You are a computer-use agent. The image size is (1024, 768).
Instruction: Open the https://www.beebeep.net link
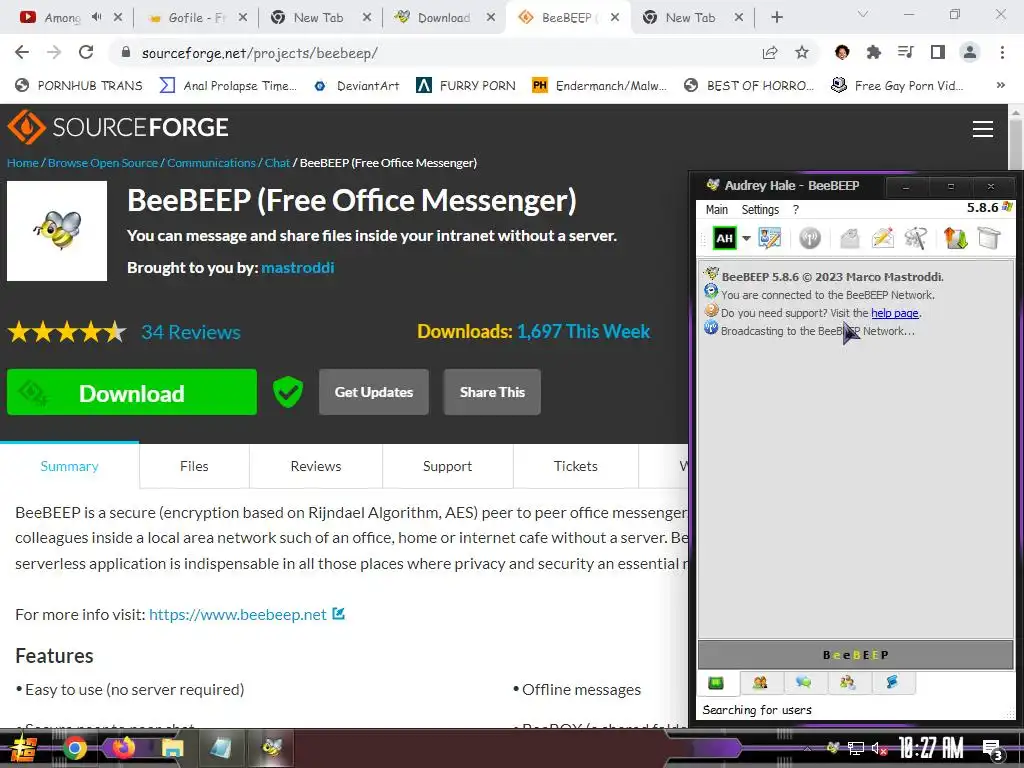point(238,615)
